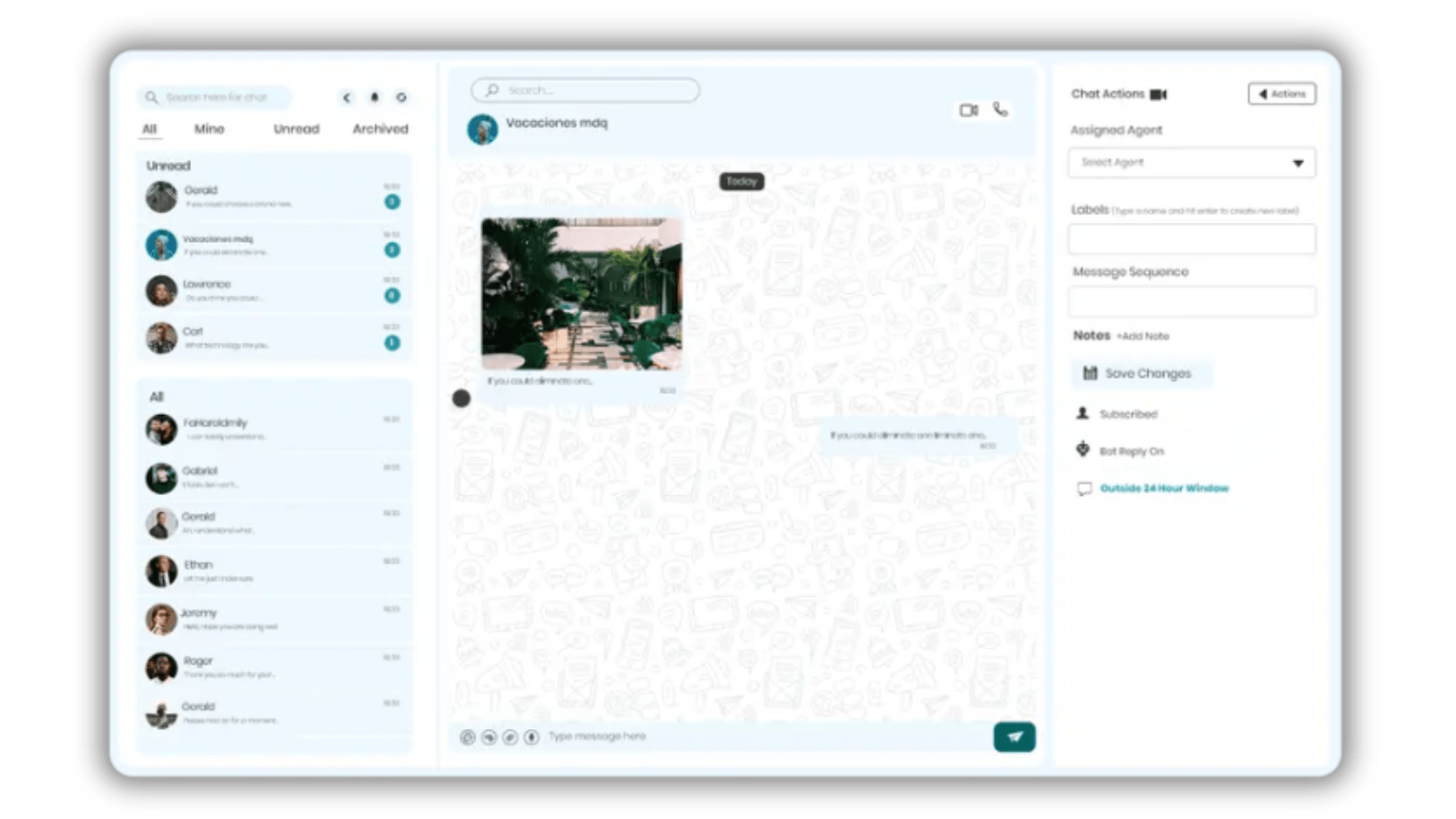Viewport: 1456px width, 819px height.
Task: Open Gerald chat in the Unread section
Action: 274,197
